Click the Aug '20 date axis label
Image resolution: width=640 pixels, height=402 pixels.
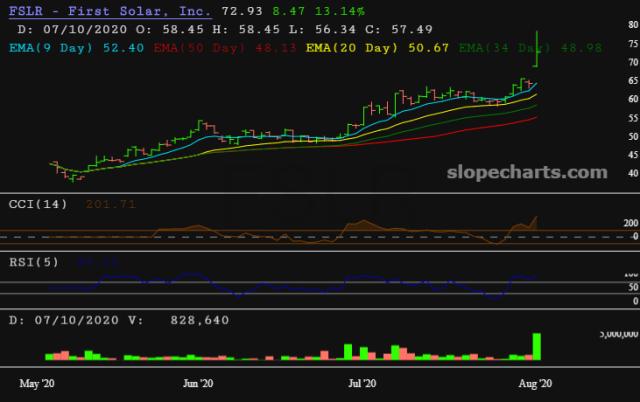coord(535,383)
